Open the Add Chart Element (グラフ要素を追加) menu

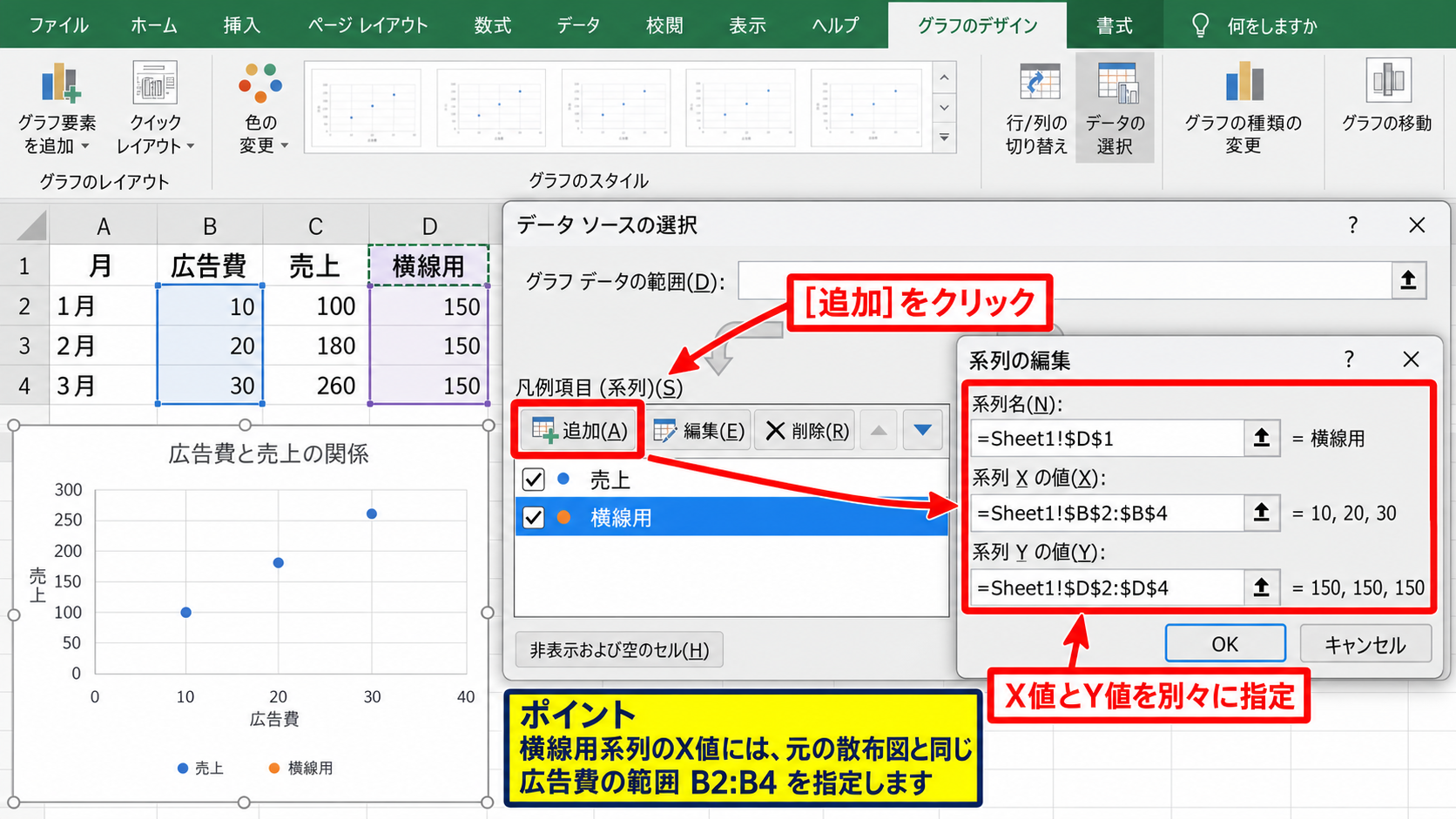(57, 108)
